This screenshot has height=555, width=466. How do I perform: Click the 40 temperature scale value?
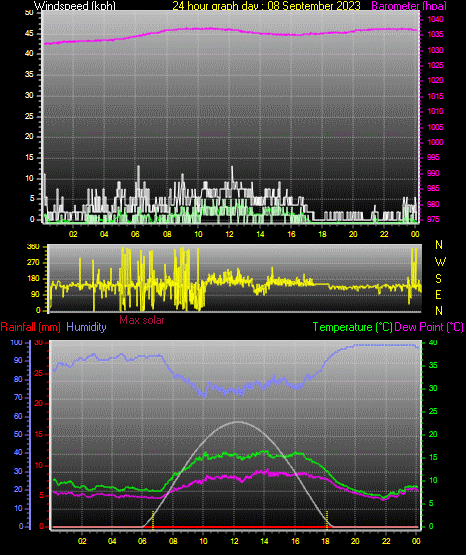pos(433,343)
